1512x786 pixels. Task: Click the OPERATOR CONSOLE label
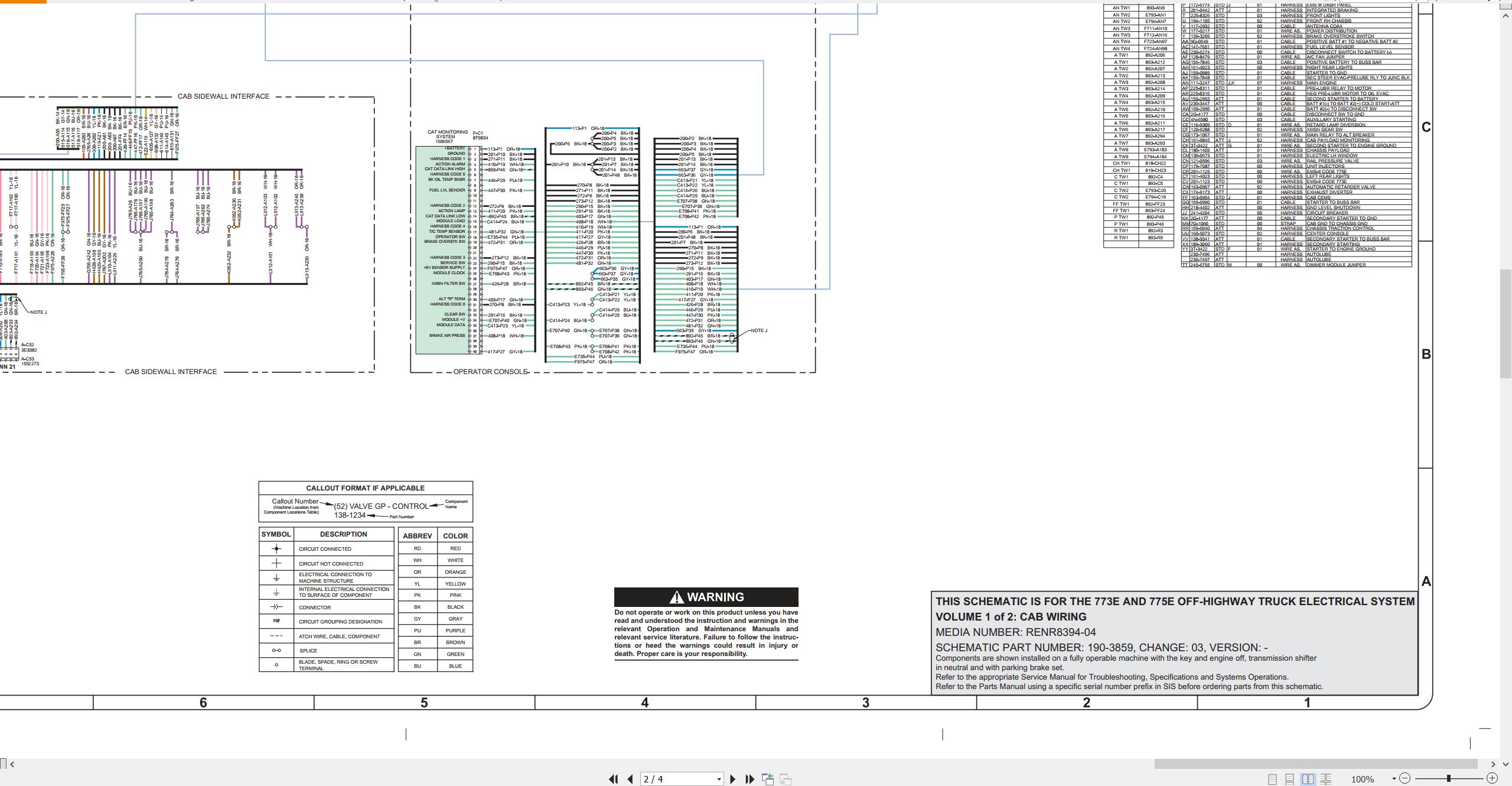tap(490, 372)
